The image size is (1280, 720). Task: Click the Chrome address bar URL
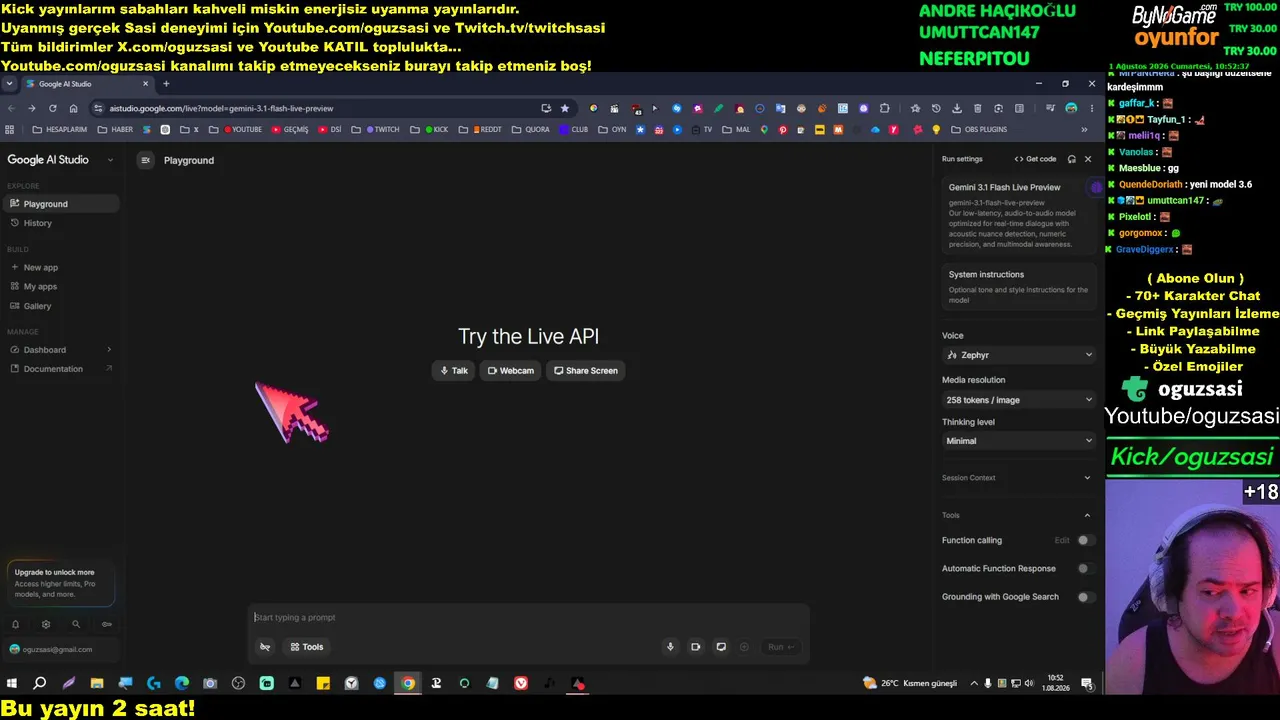tap(221, 108)
